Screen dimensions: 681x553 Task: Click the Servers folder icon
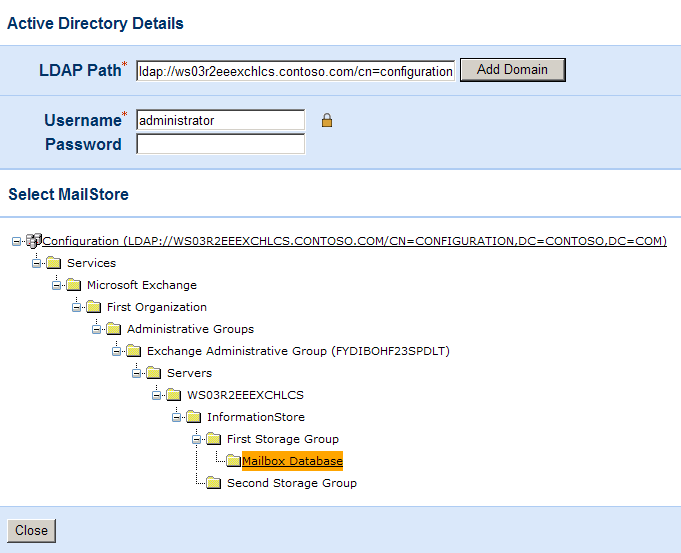pyautogui.click(x=153, y=373)
